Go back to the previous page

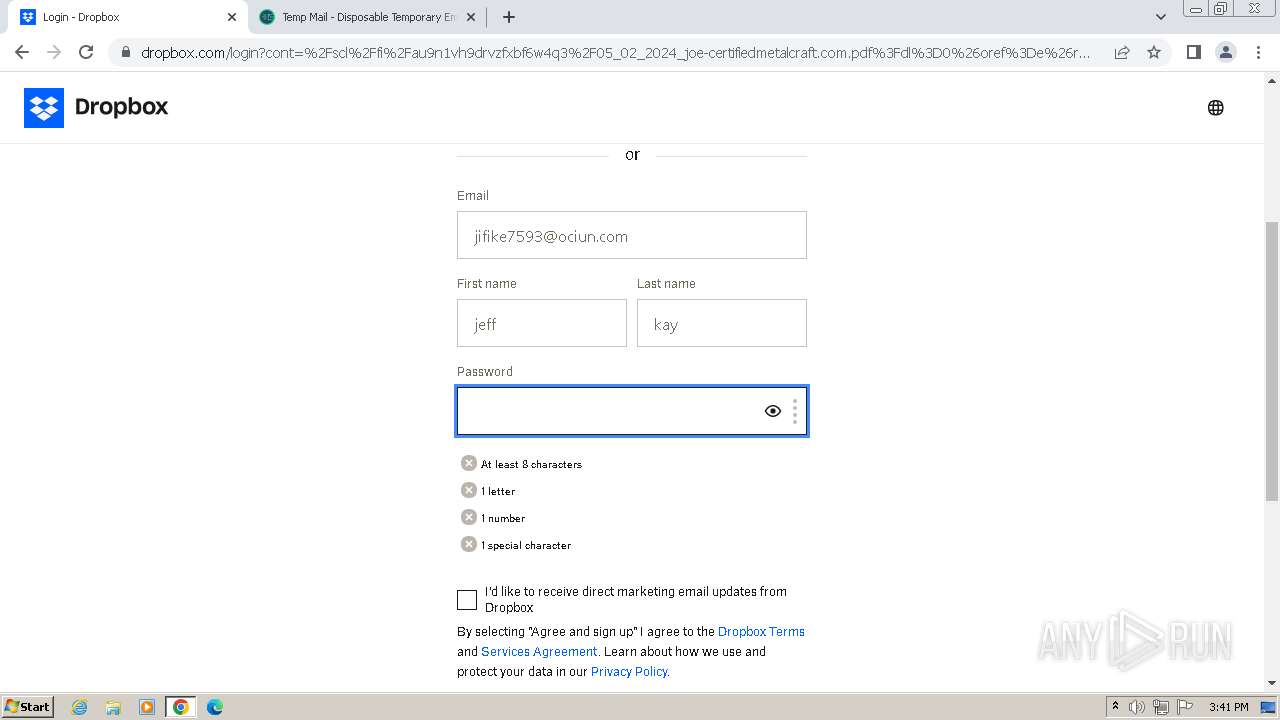tap(22, 52)
